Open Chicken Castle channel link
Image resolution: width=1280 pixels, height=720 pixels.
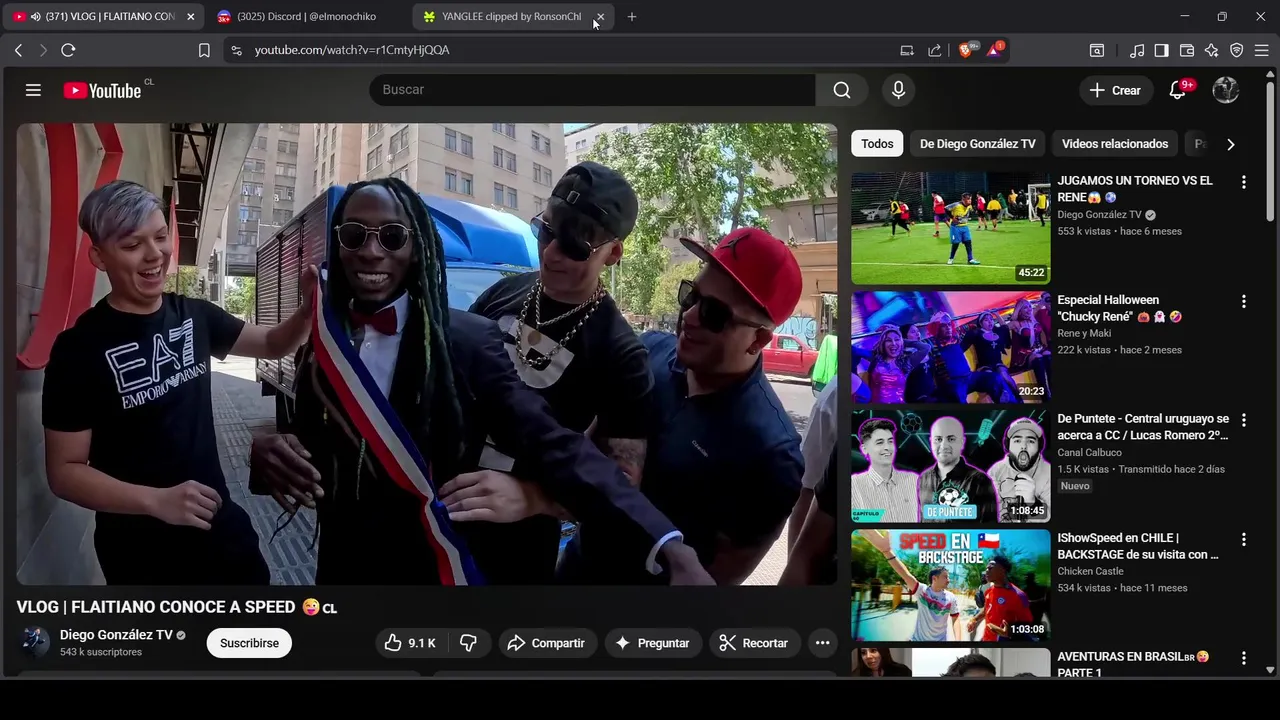1090,571
